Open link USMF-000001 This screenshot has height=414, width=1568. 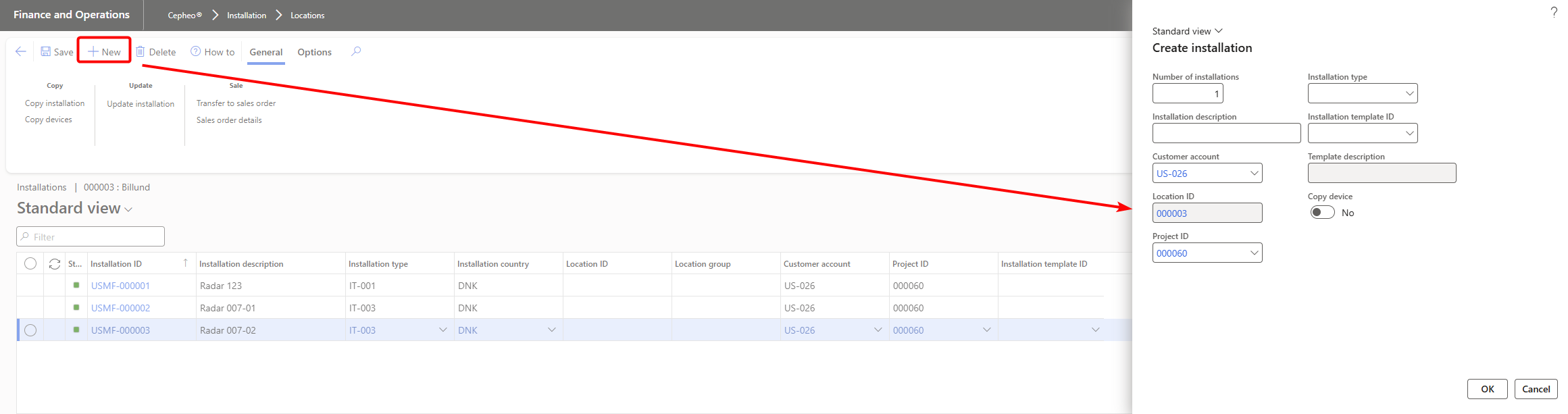120,286
